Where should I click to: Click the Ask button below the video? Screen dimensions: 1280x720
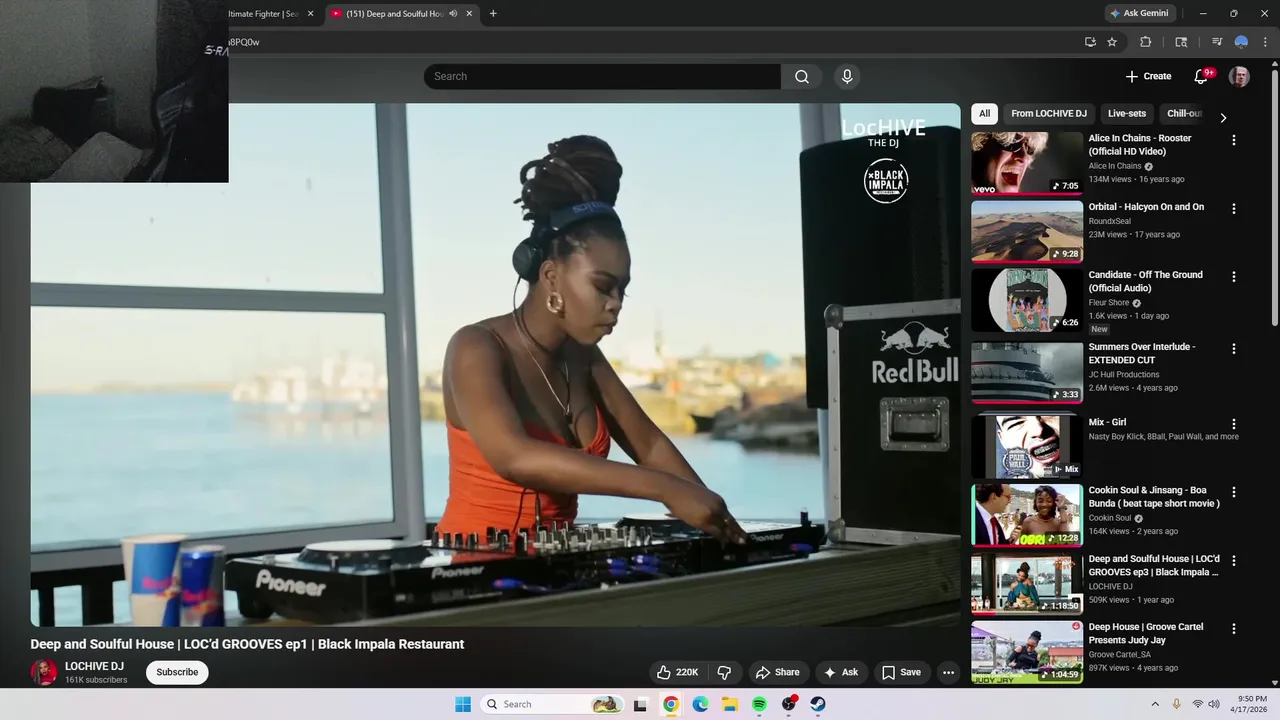pos(840,672)
